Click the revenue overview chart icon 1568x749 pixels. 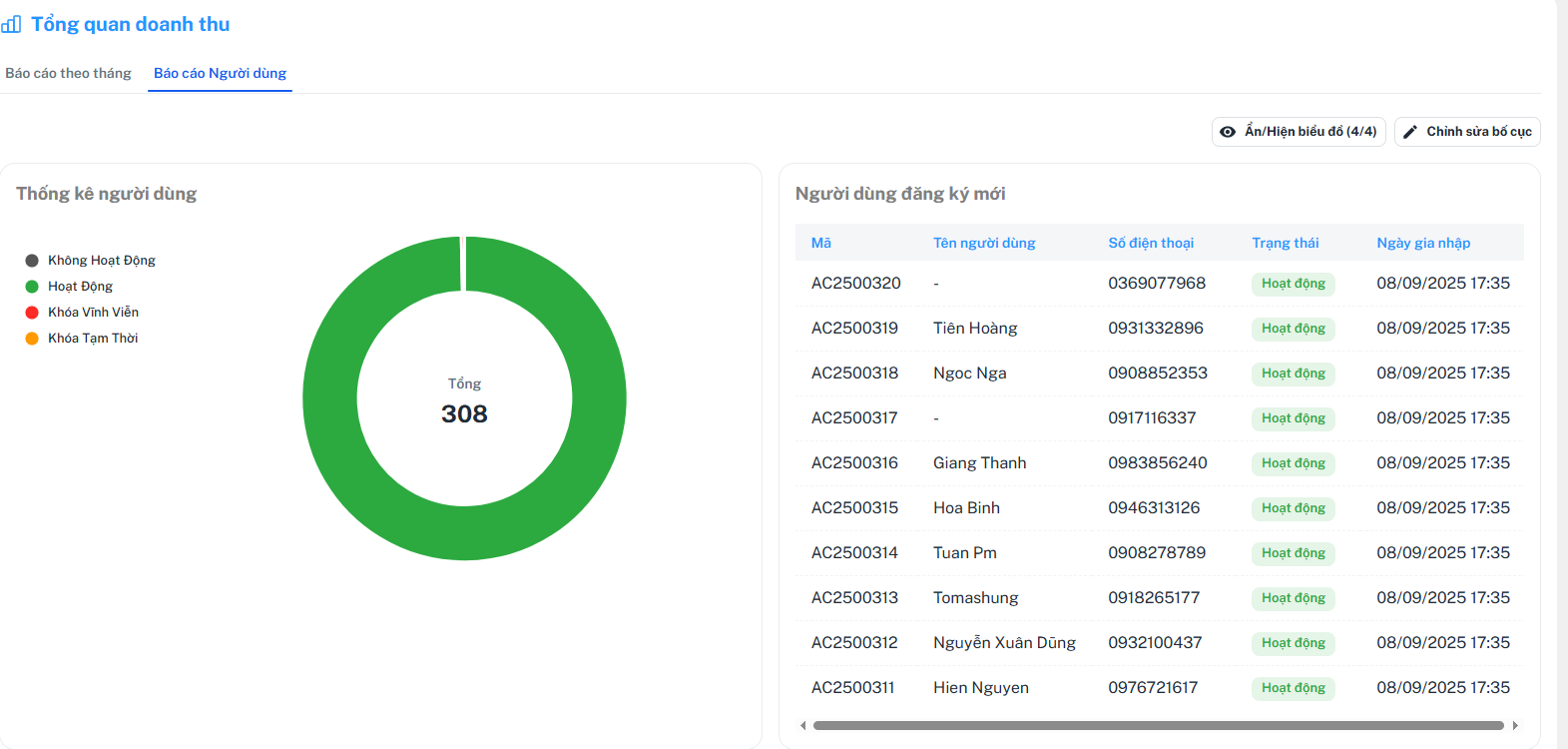[x=12, y=25]
